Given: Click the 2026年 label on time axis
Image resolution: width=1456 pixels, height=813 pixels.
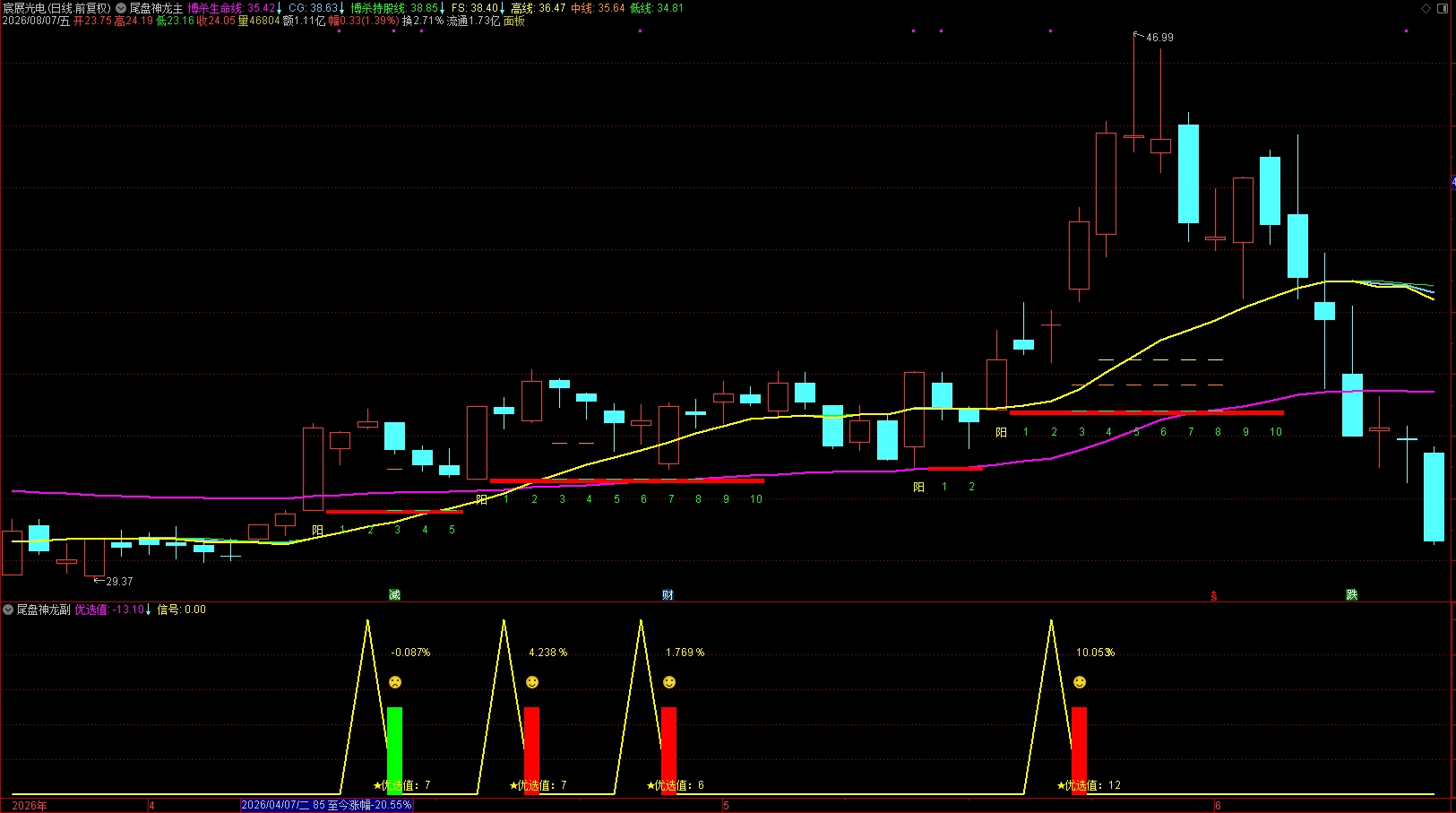Looking at the screenshot, I should (30, 806).
